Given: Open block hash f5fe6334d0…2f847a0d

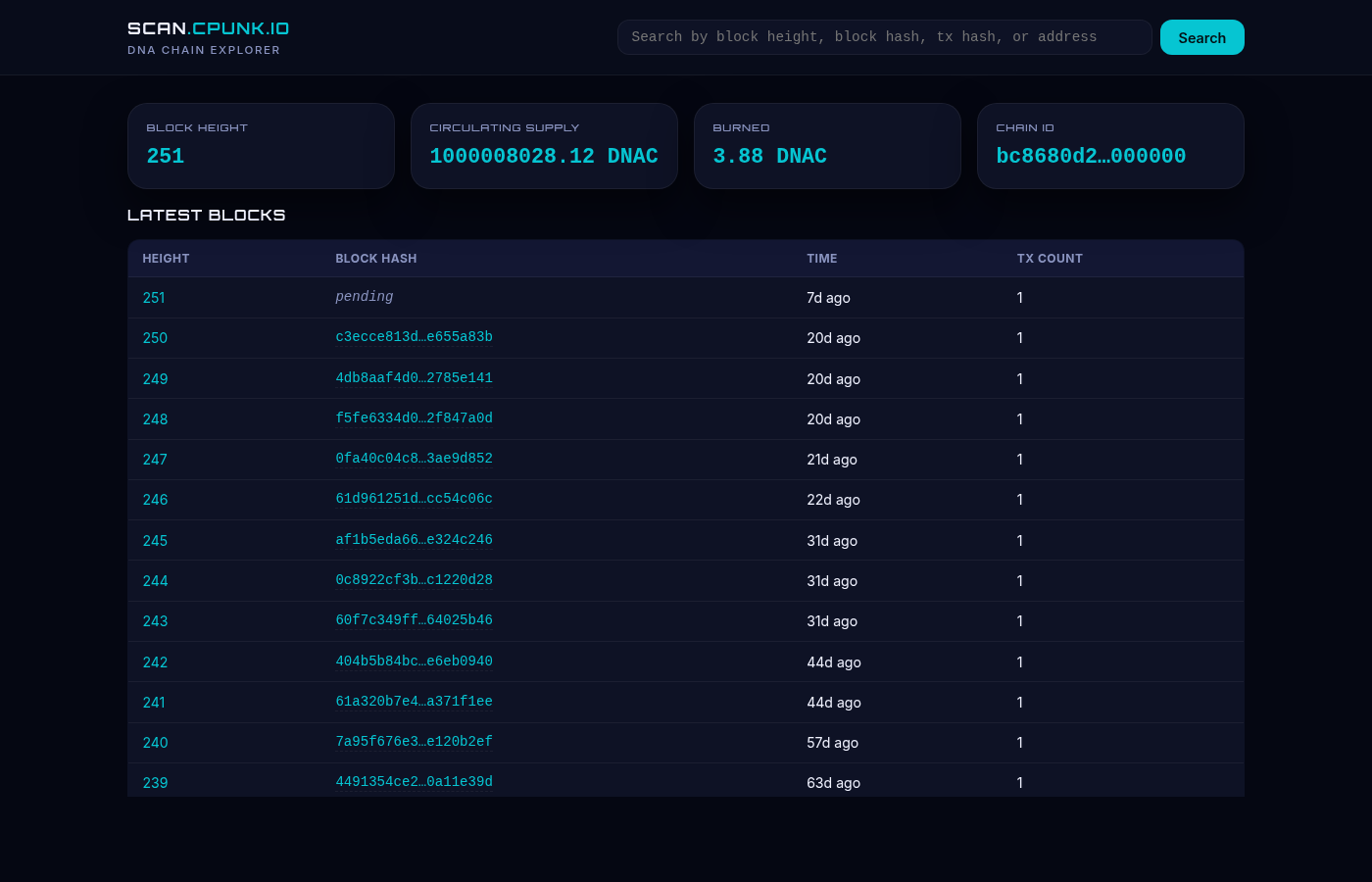Looking at the screenshot, I should (x=414, y=418).
